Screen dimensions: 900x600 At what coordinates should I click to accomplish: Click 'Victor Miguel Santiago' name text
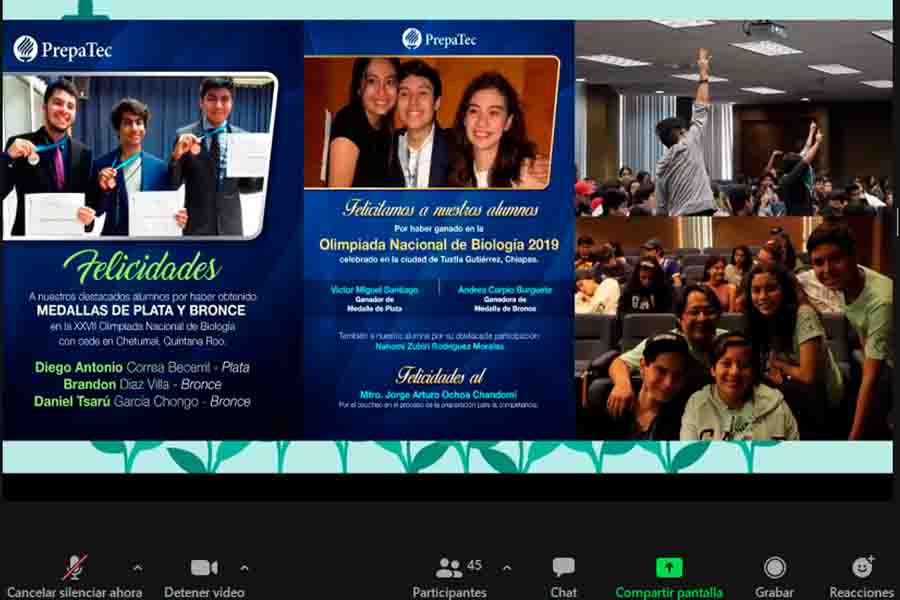[374, 290]
